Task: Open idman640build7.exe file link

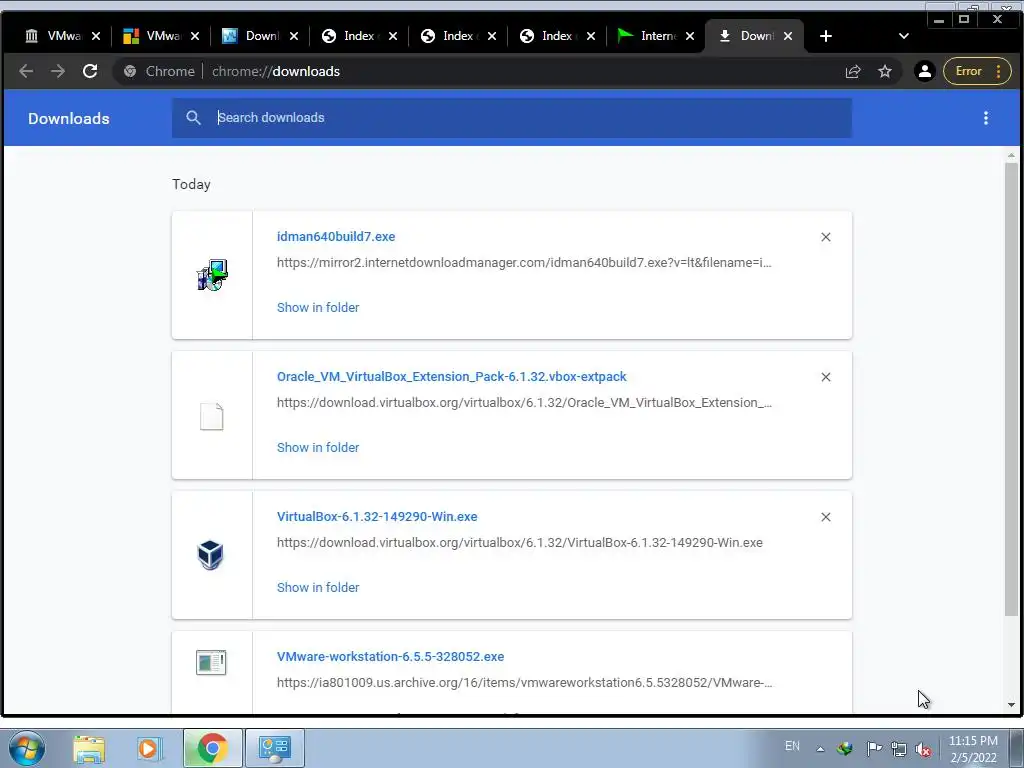Action: click(336, 236)
